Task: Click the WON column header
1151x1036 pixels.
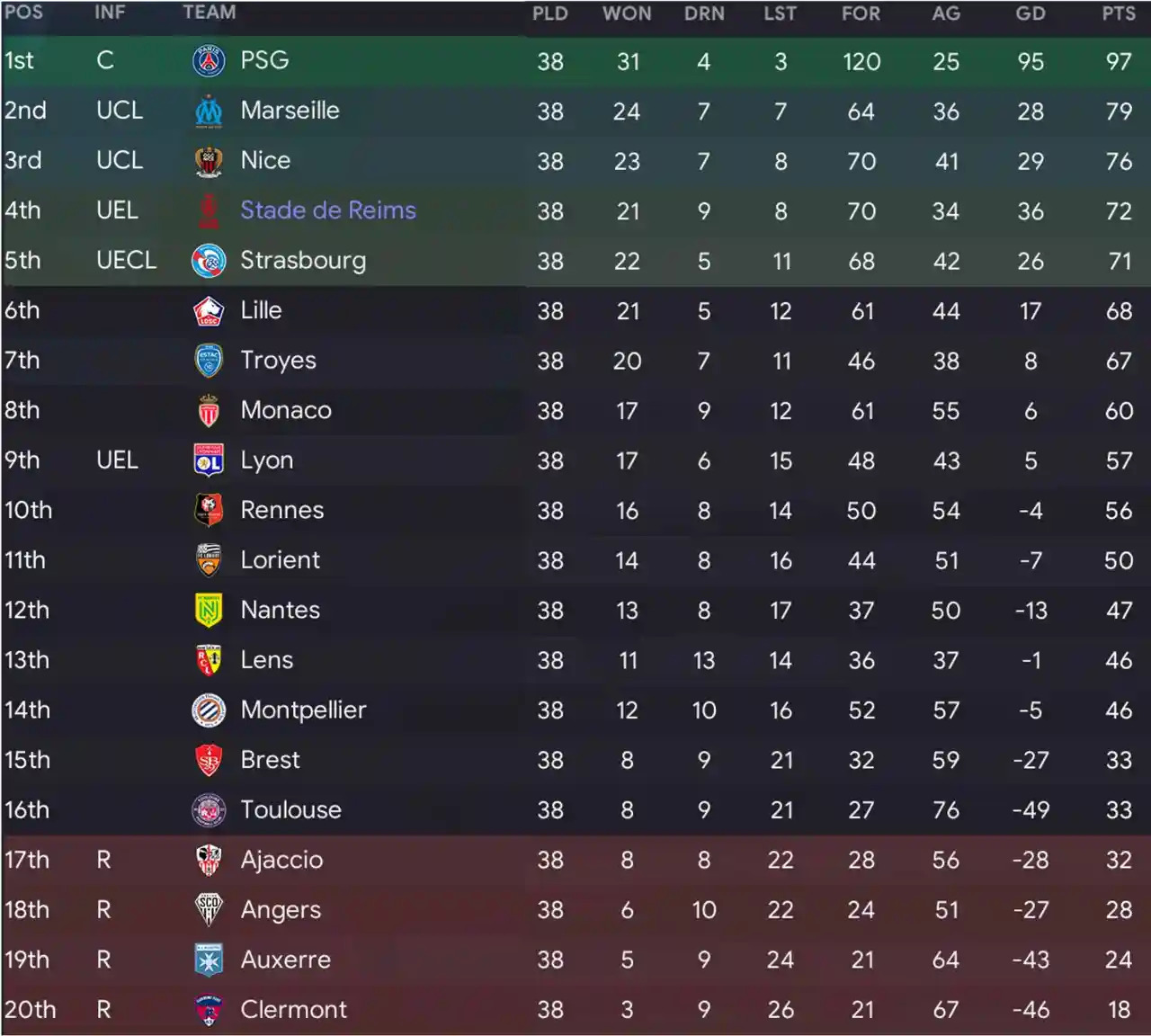Action: click(x=627, y=13)
